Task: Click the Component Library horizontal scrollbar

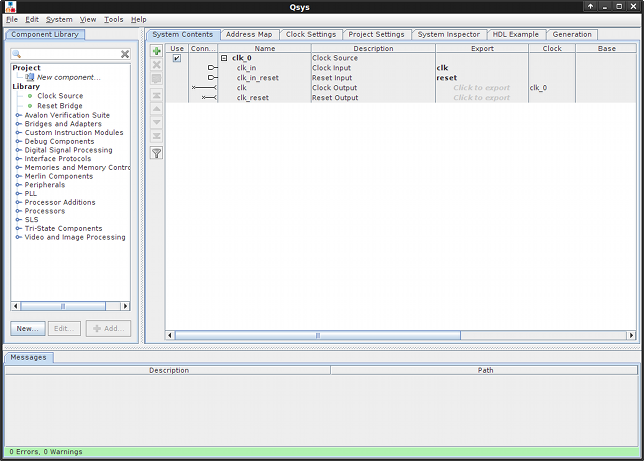Action: click(x=70, y=306)
